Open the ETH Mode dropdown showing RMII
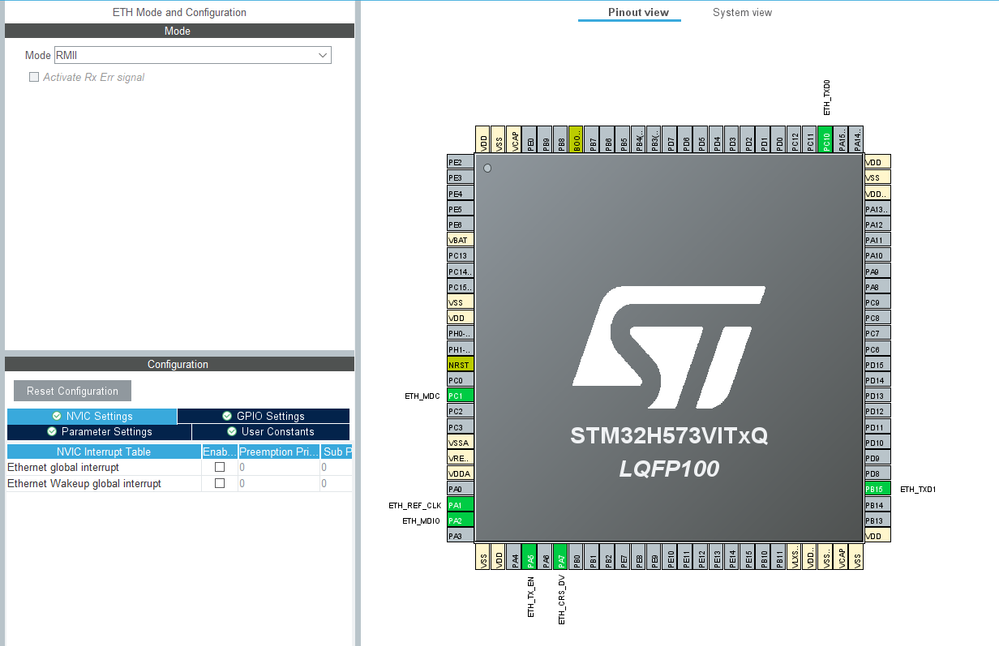Screen dimensions: 999x646 point(192,56)
